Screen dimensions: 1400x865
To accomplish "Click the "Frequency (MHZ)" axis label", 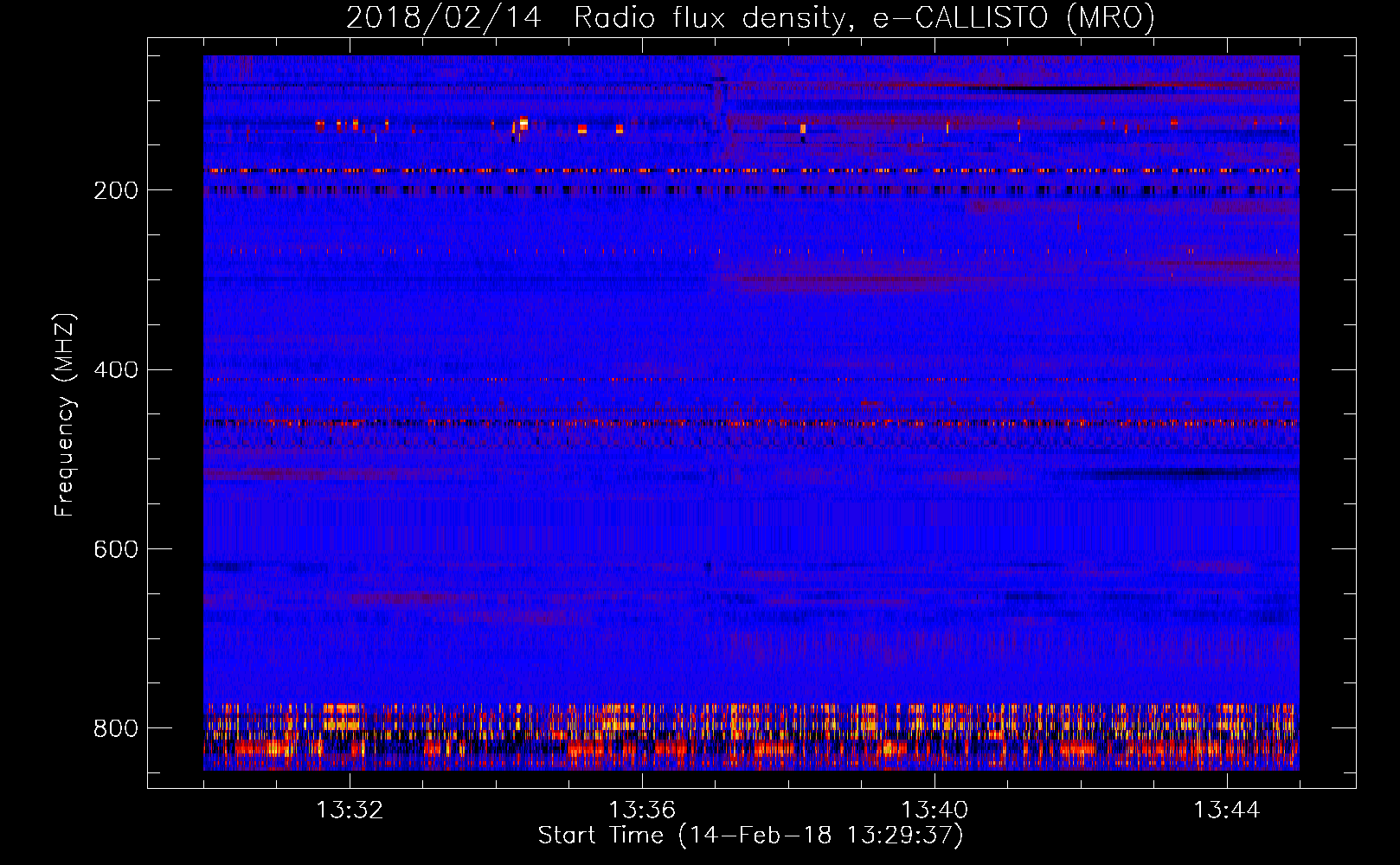I will pyautogui.click(x=65, y=414).
